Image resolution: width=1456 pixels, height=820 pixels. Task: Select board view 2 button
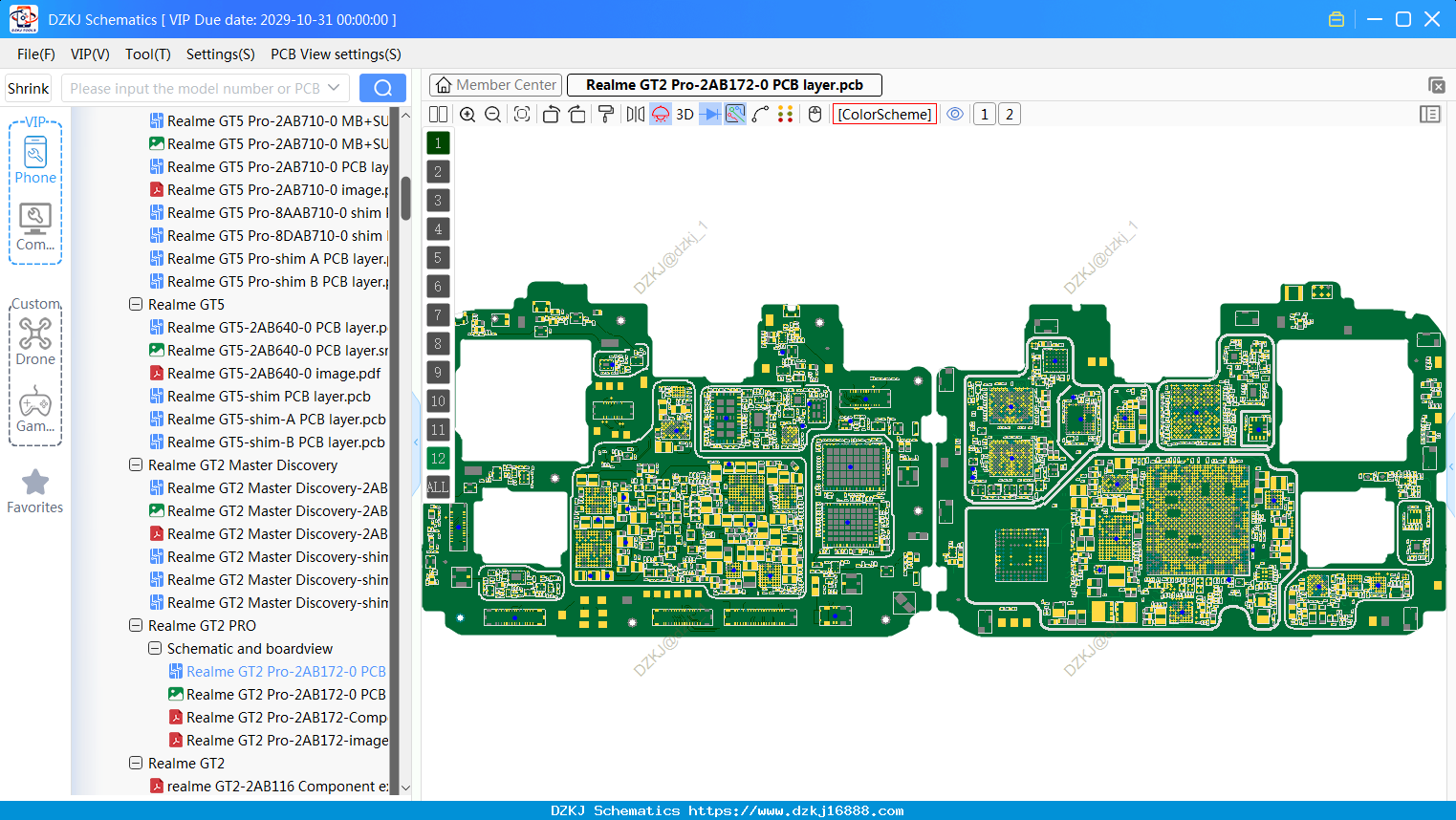pos(1010,115)
